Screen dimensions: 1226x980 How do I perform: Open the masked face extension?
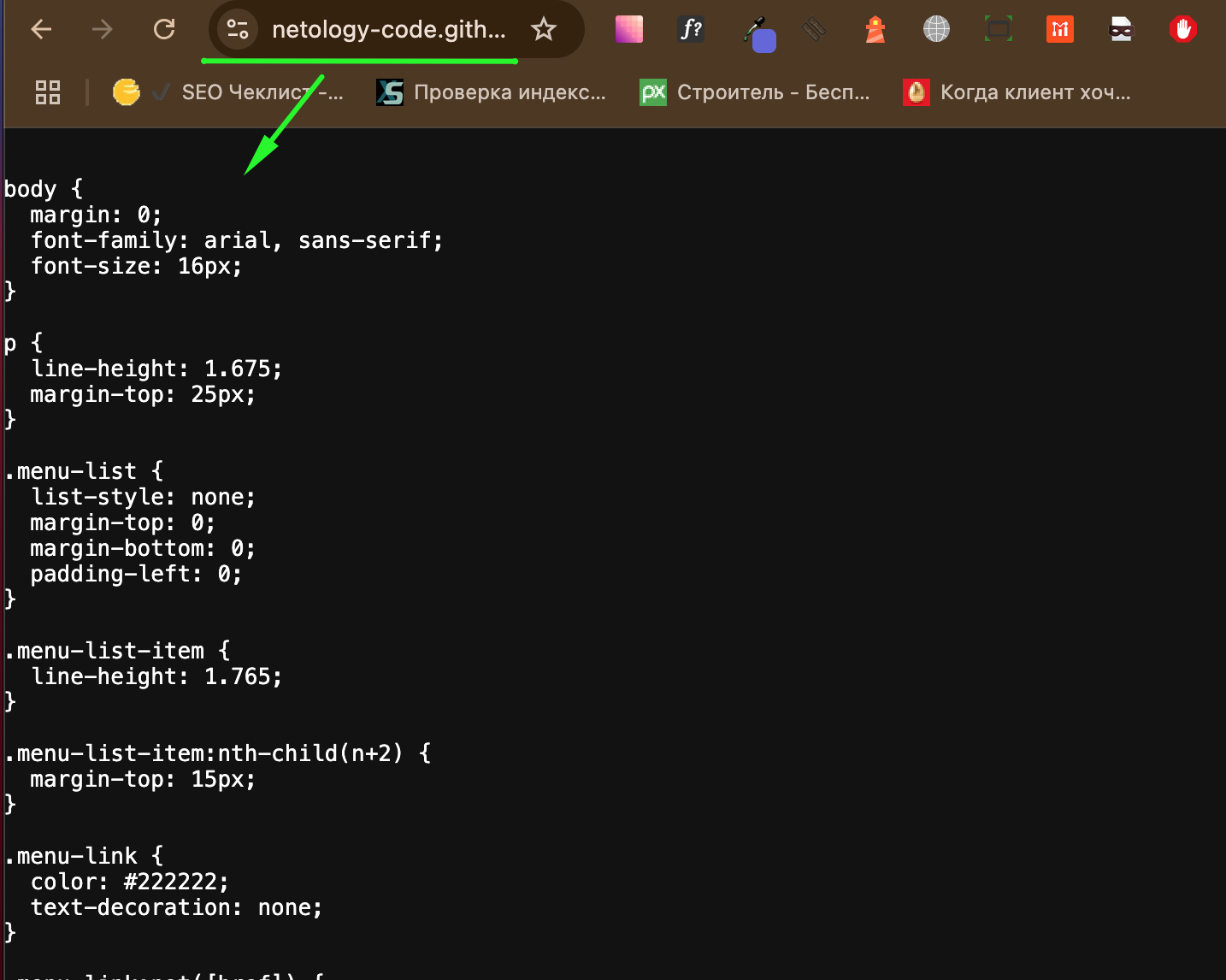1121,30
